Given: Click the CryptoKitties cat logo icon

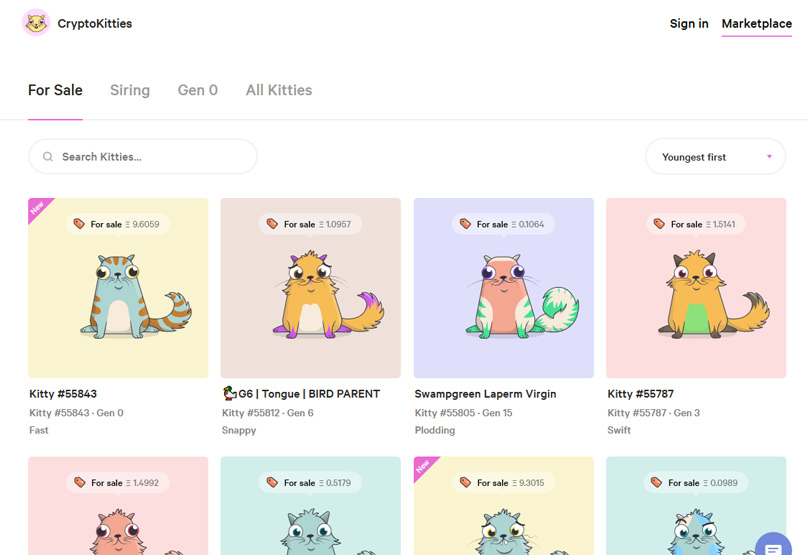Looking at the screenshot, I should (36, 23).
